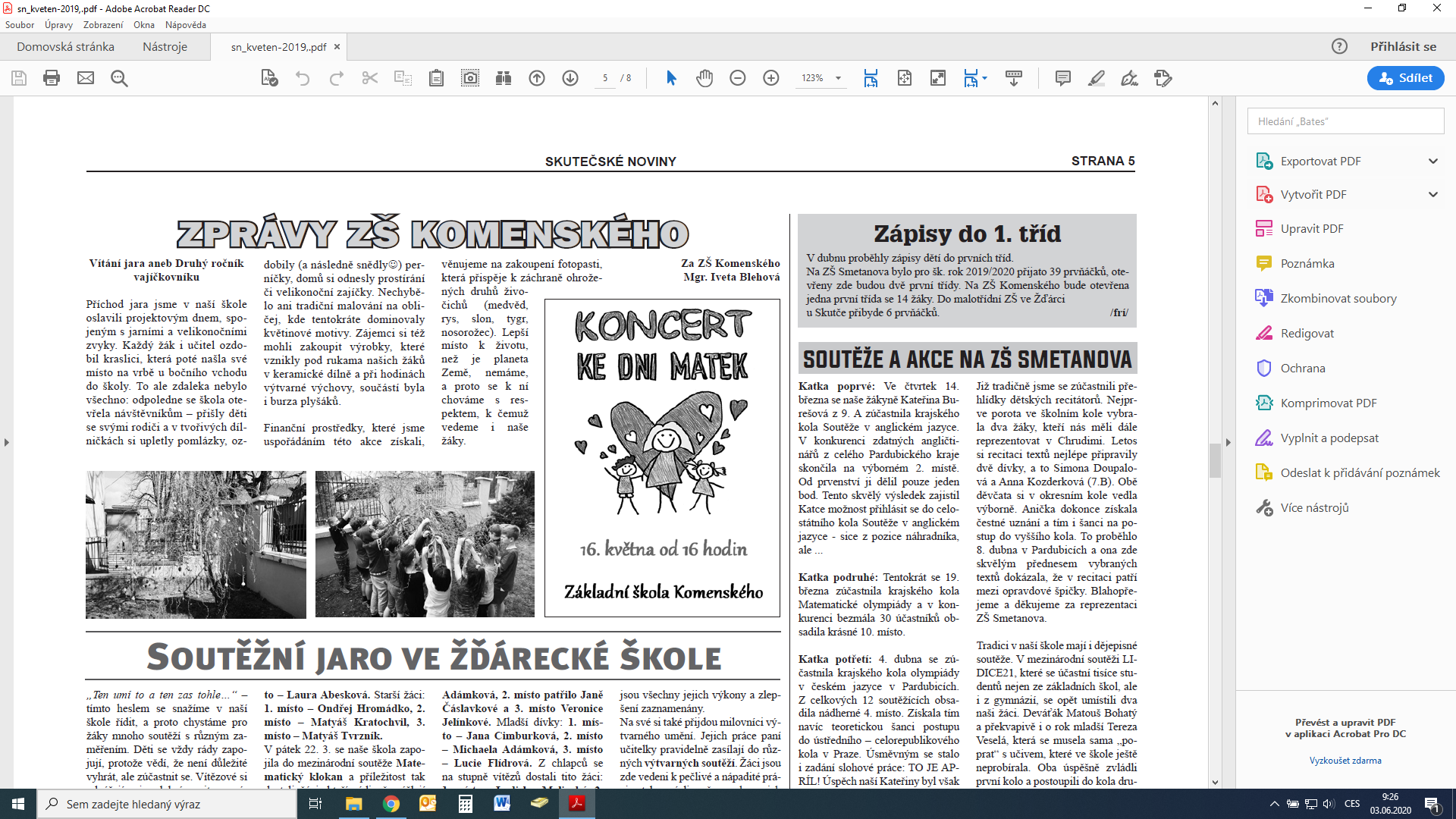Click the undo arrow icon
The height and width of the screenshot is (819, 1456).
pyautogui.click(x=303, y=78)
